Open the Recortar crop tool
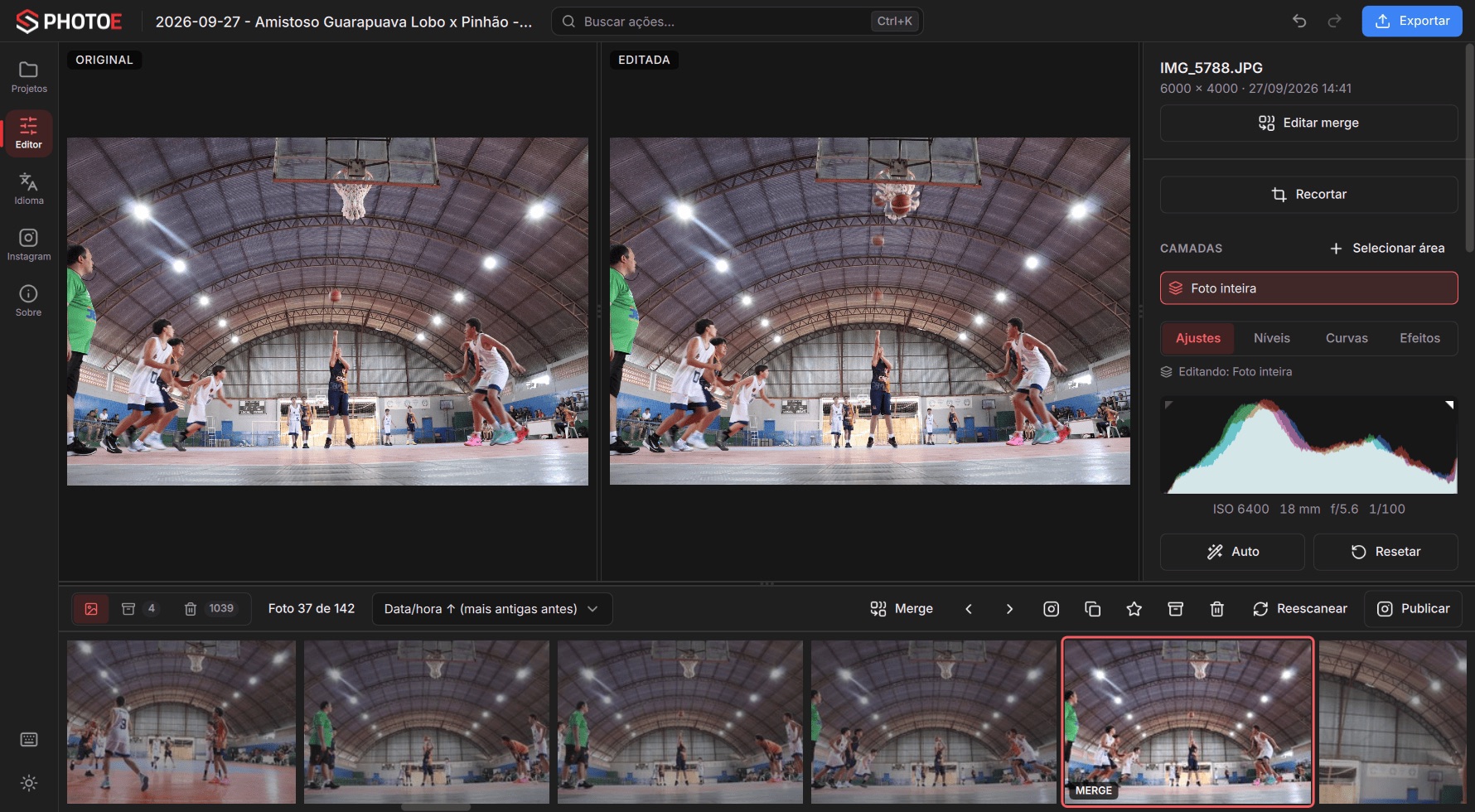 (x=1308, y=194)
